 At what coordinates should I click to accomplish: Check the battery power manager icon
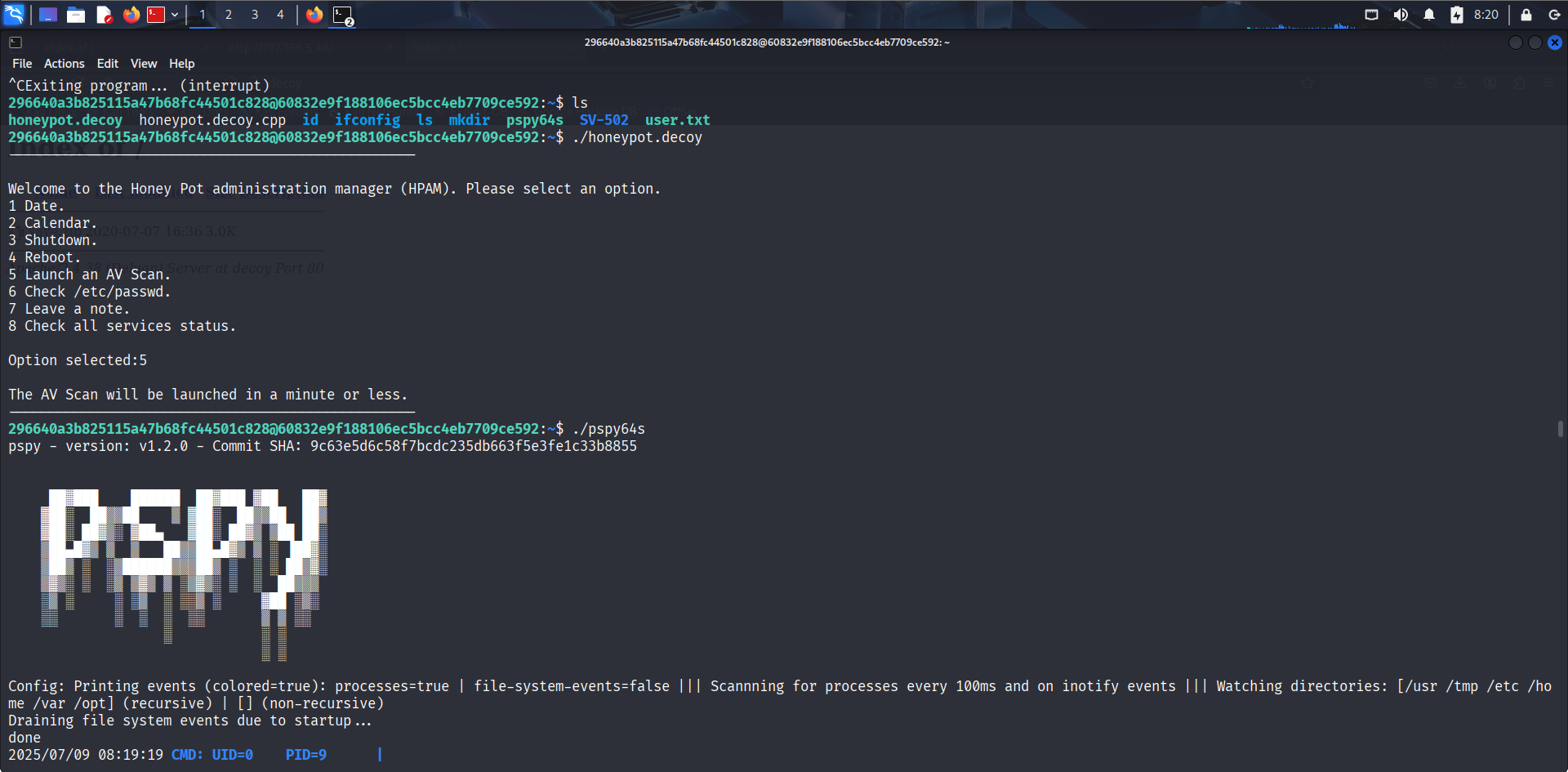tap(1456, 15)
